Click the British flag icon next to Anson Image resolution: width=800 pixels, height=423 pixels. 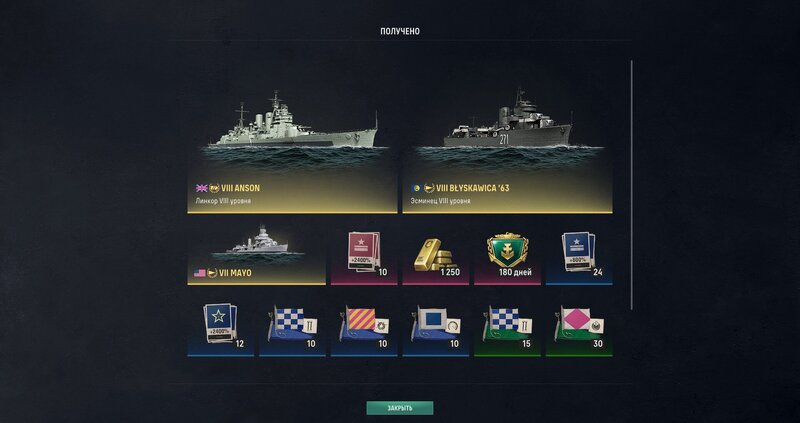pos(202,188)
